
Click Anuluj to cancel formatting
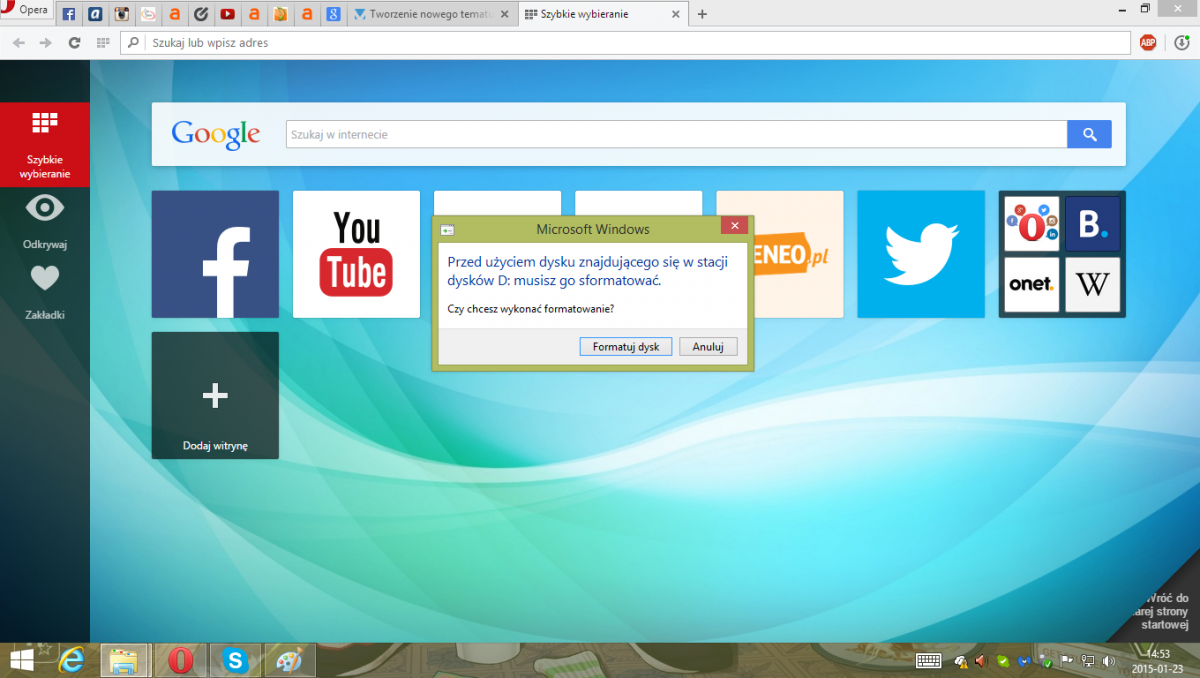click(708, 347)
